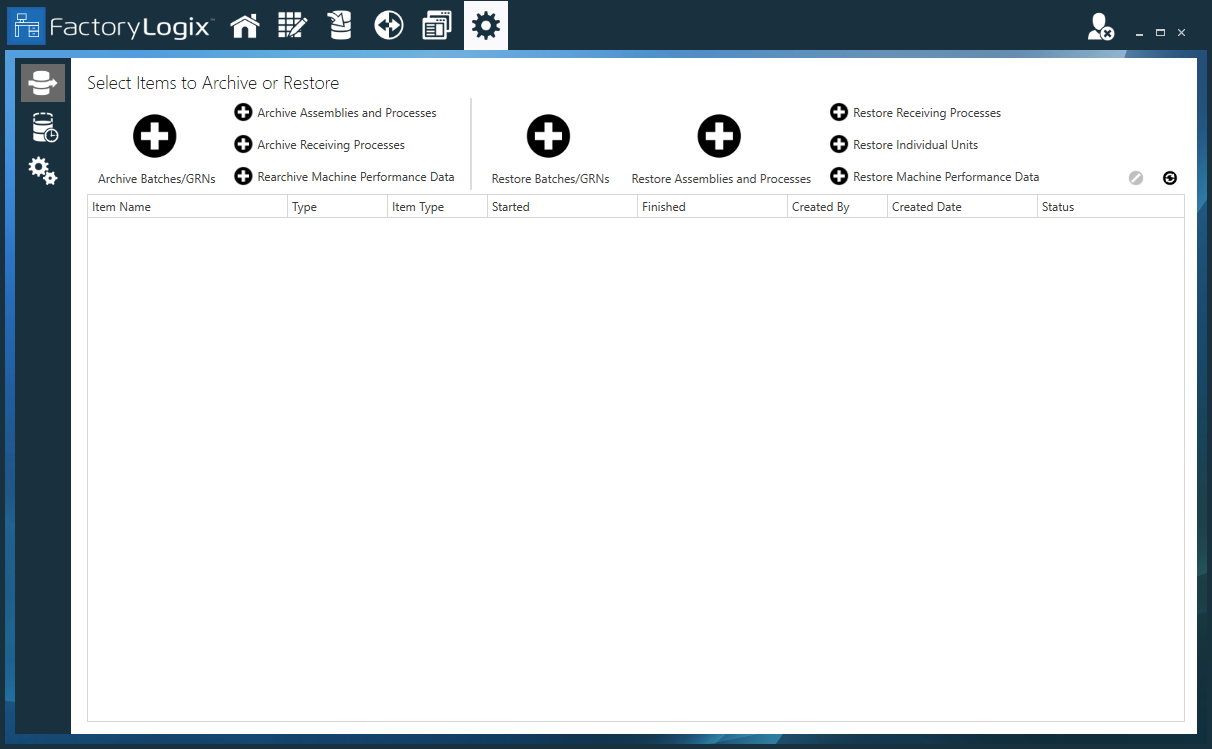Open the reports/documents icon in the top bar
This screenshot has height=749, width=1212.
tap(436, 25)
